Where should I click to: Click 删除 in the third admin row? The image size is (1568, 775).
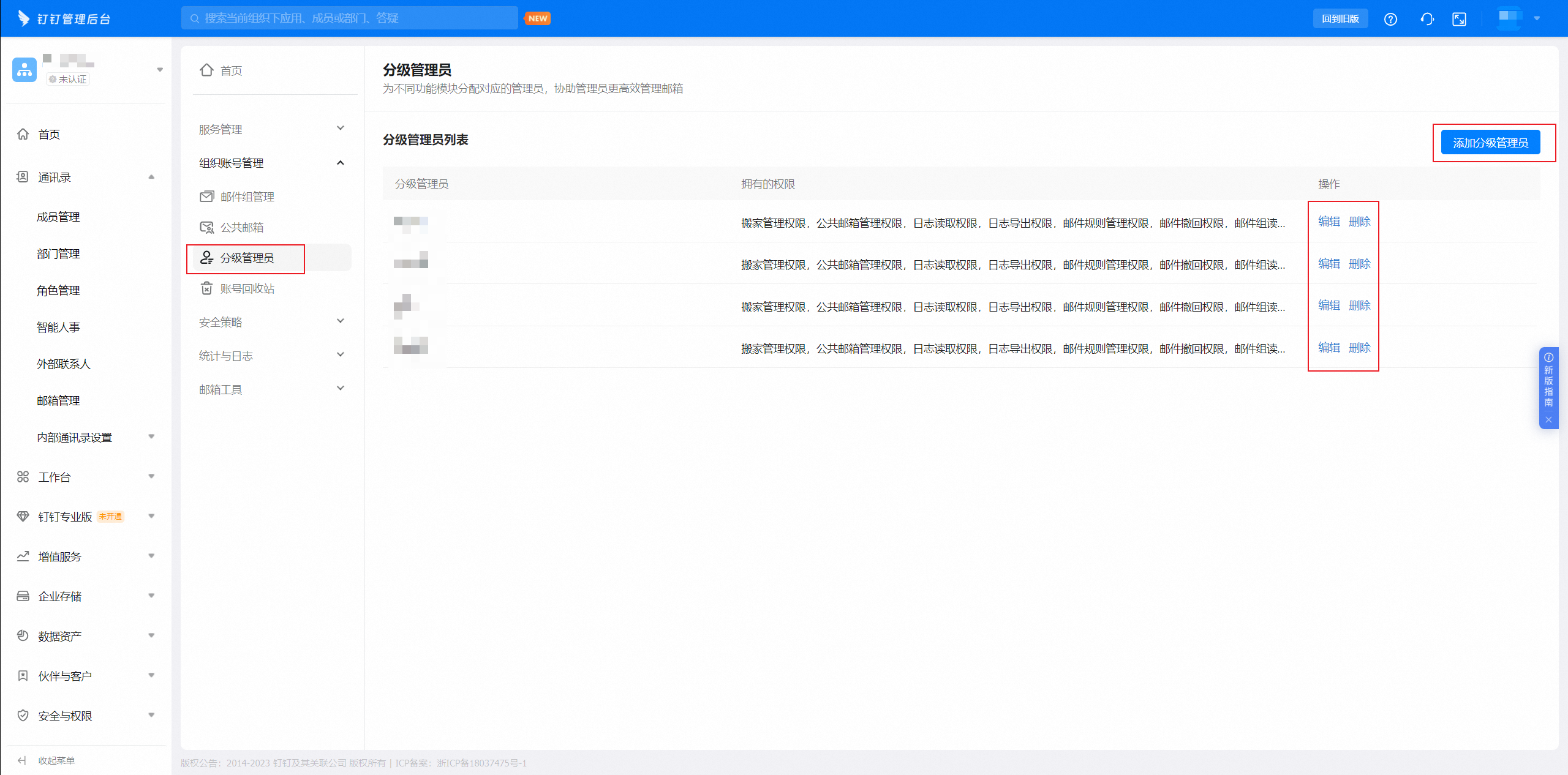(x=1360, y=305)
